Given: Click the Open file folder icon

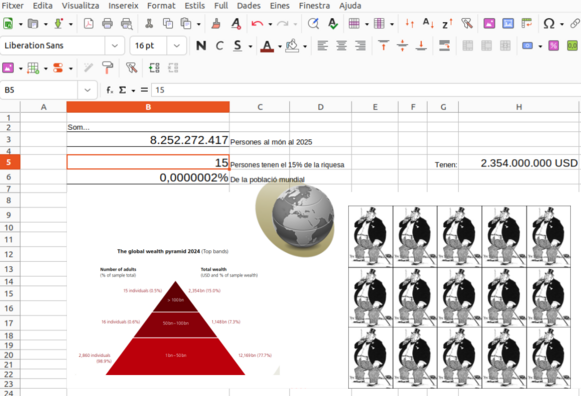Looking at the screenshot, I should [33, 24].
